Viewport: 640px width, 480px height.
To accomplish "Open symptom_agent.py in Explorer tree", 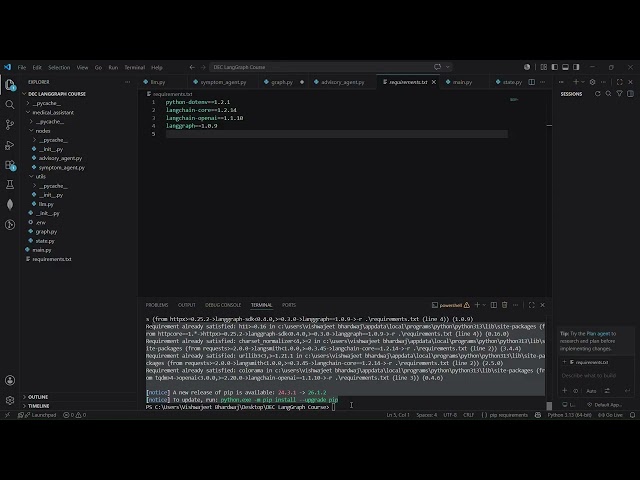I will [x=62, y=167].
